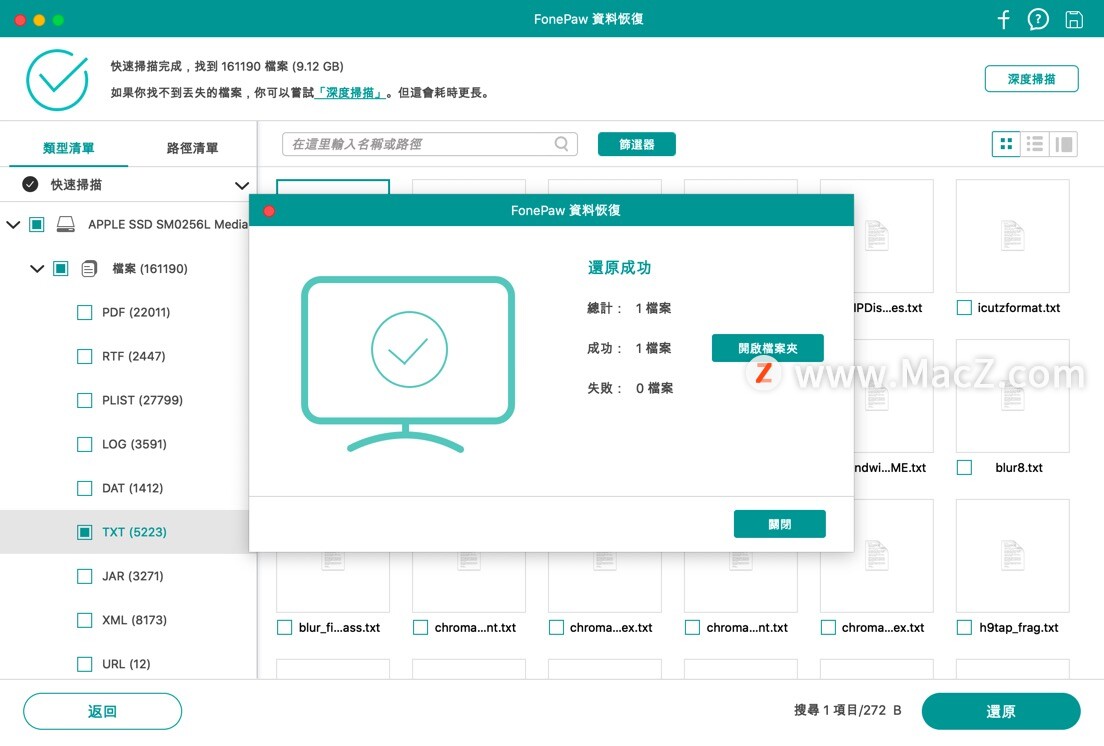Viewport: 1104px width, 746px height.
Task: Click the macOS yellow minimize button
Action: [39, 20]
